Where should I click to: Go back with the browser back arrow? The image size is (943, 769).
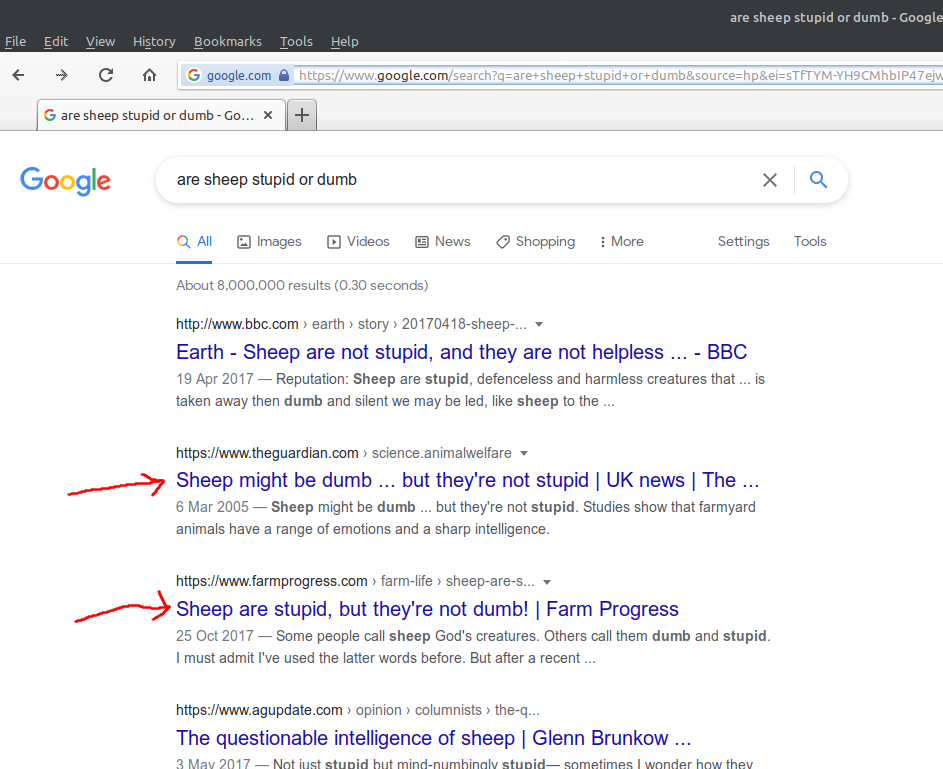[19, 75]
